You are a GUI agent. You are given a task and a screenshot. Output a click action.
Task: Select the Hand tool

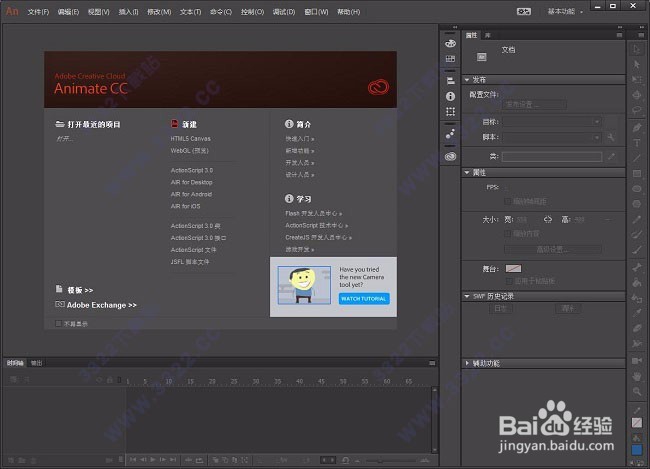(637, 376)
